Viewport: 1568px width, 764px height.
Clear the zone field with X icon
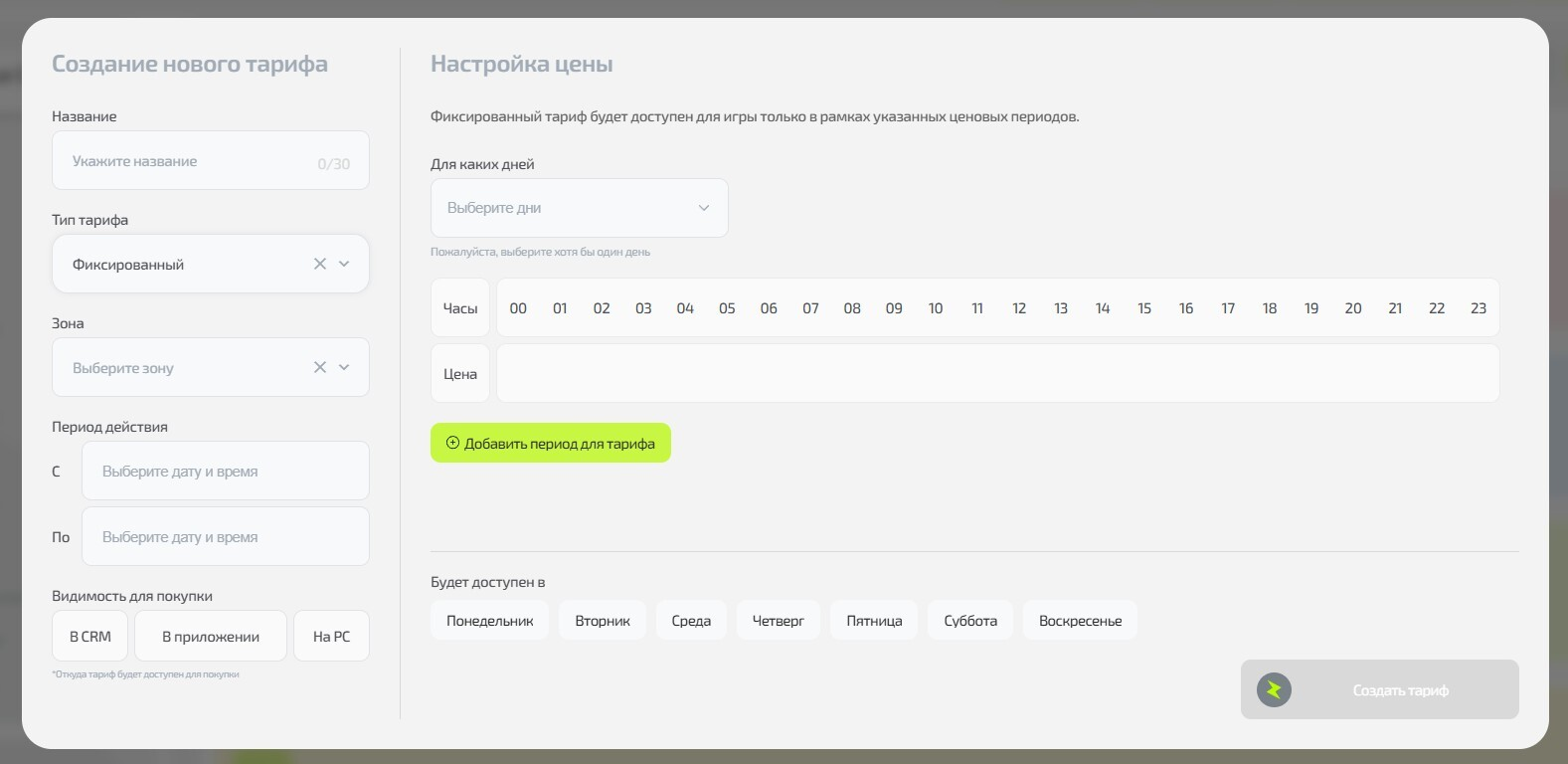319,367
